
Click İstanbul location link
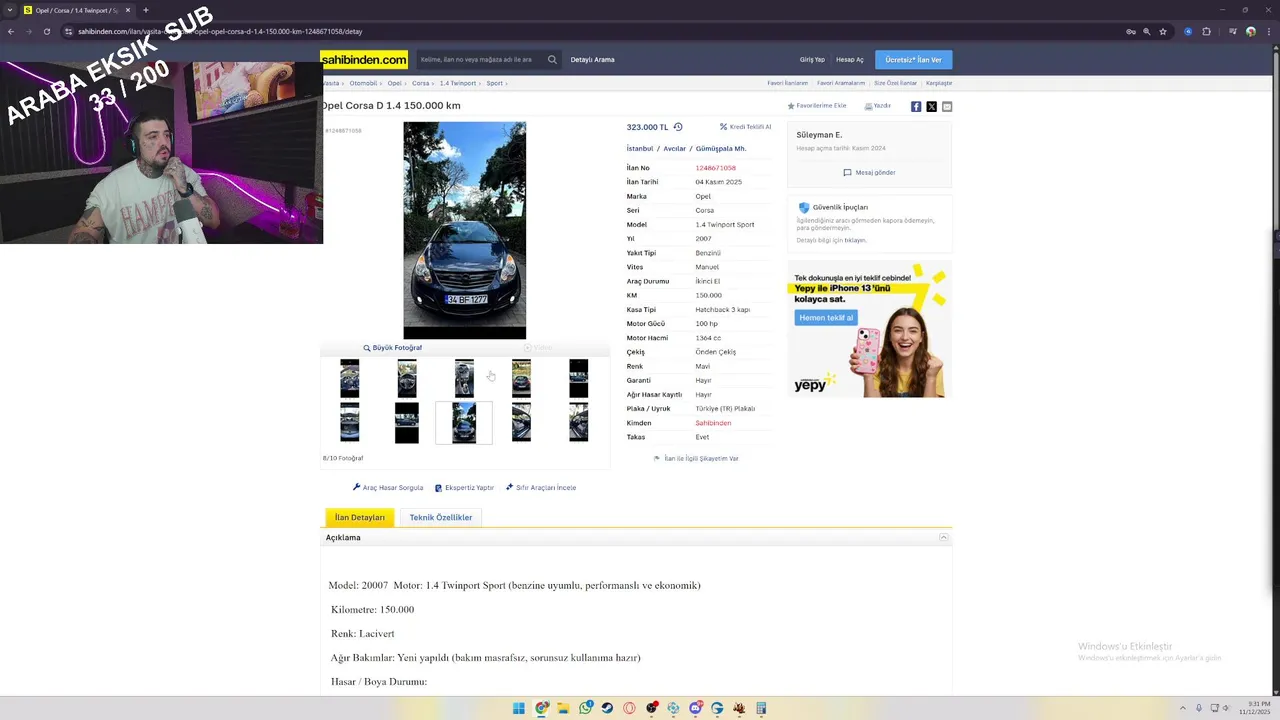(640, 148)
